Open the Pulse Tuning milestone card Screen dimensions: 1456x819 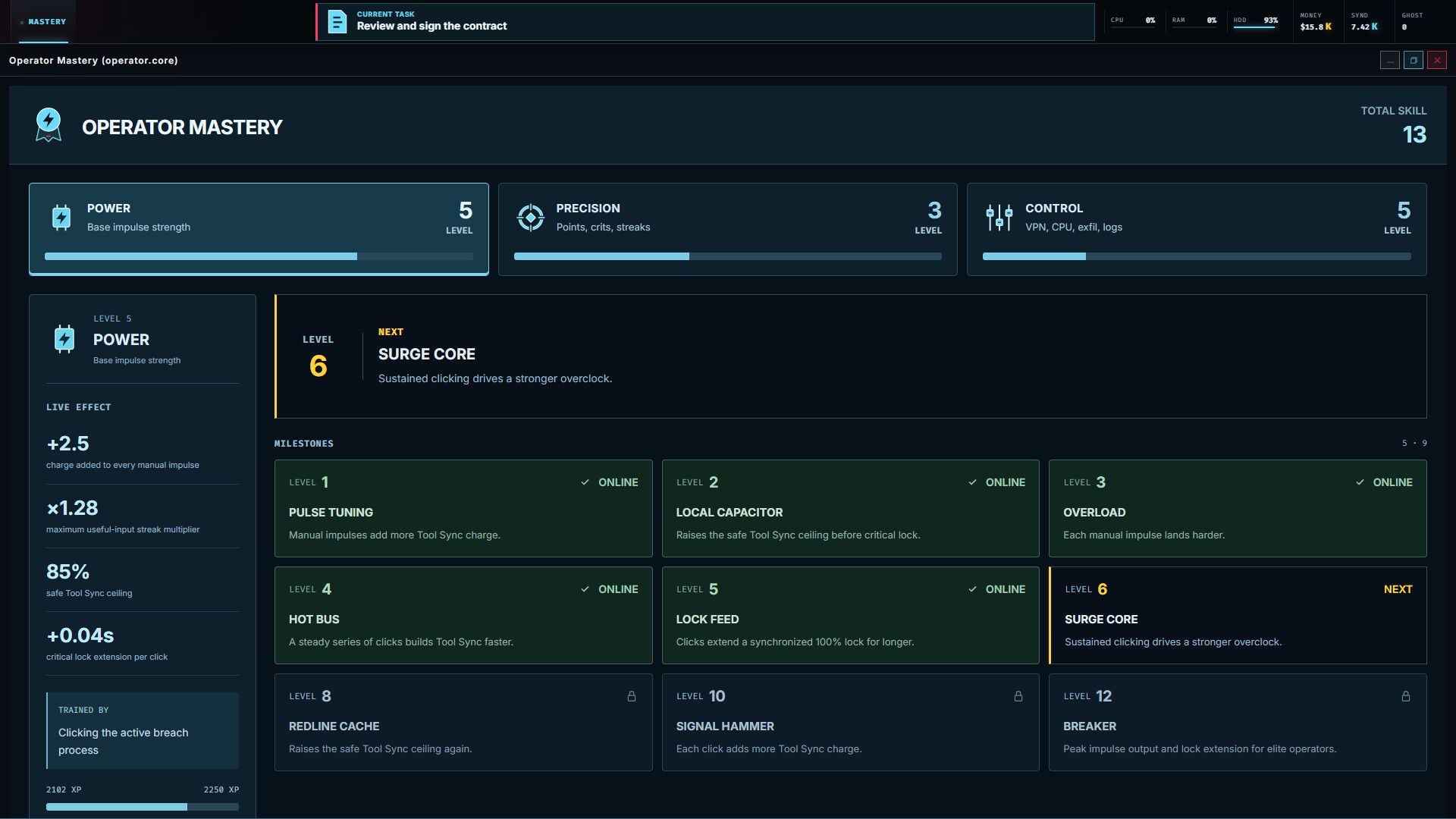pos(463,508)
